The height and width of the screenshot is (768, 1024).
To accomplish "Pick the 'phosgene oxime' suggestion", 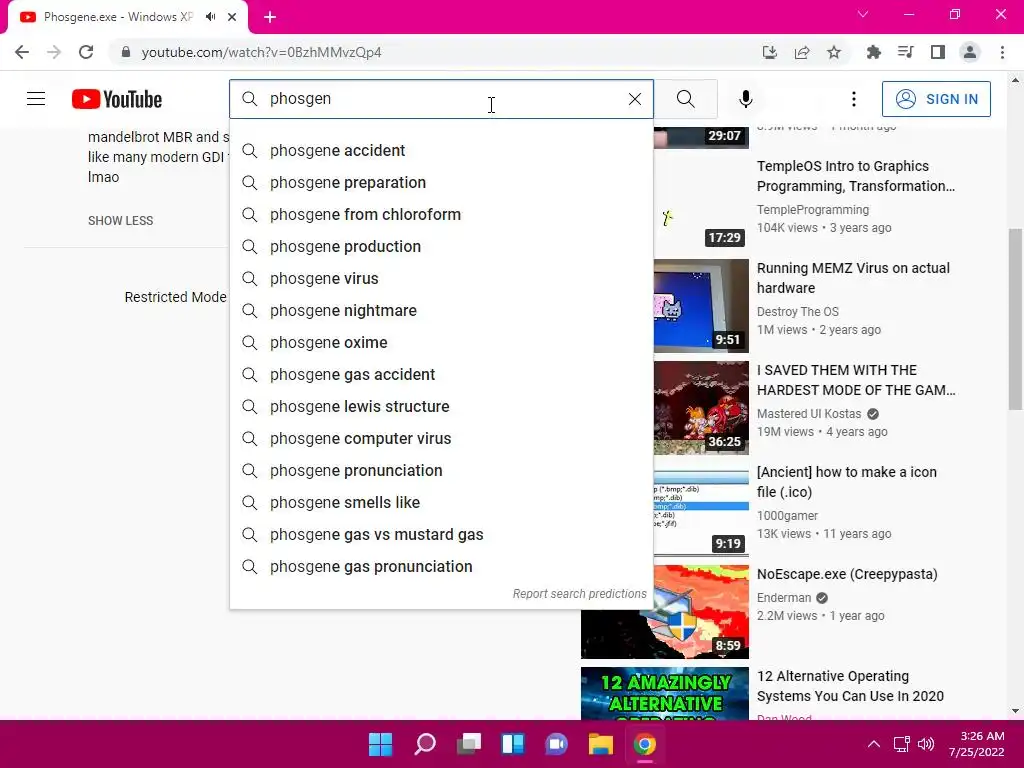I will [441, 342].
